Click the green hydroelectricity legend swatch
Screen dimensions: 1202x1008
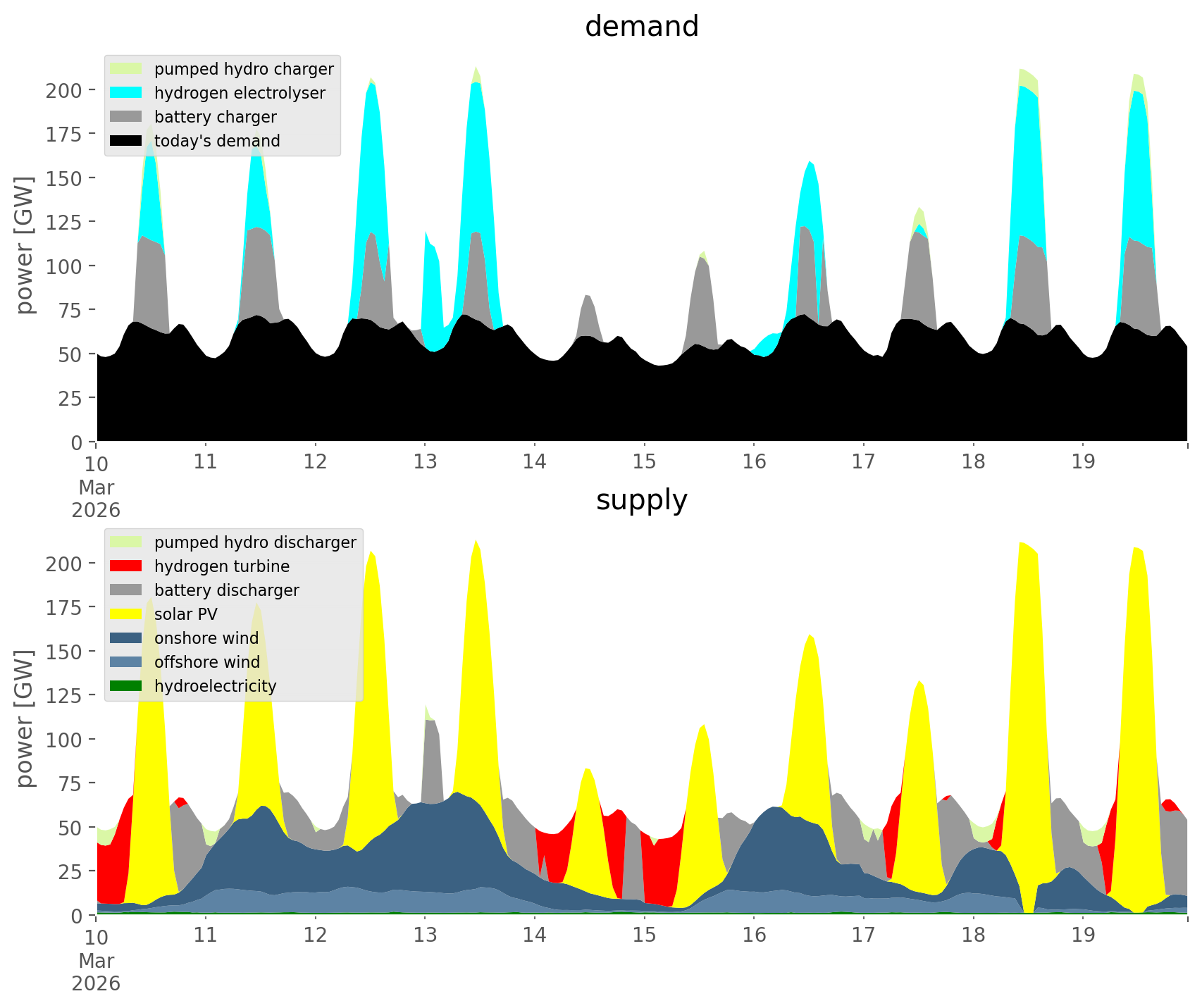(126, 686)
